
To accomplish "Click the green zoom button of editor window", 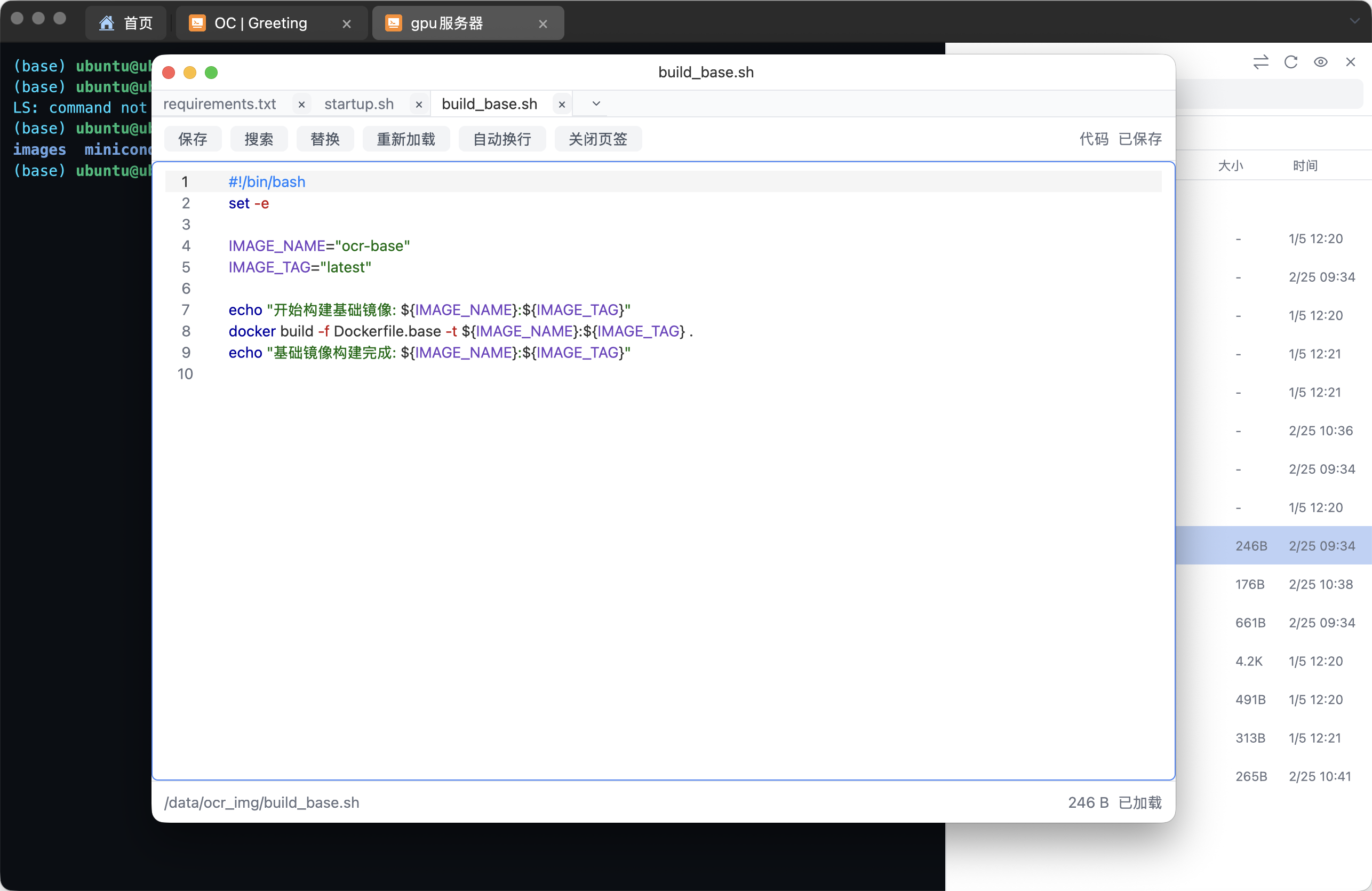I will (211, 72).
